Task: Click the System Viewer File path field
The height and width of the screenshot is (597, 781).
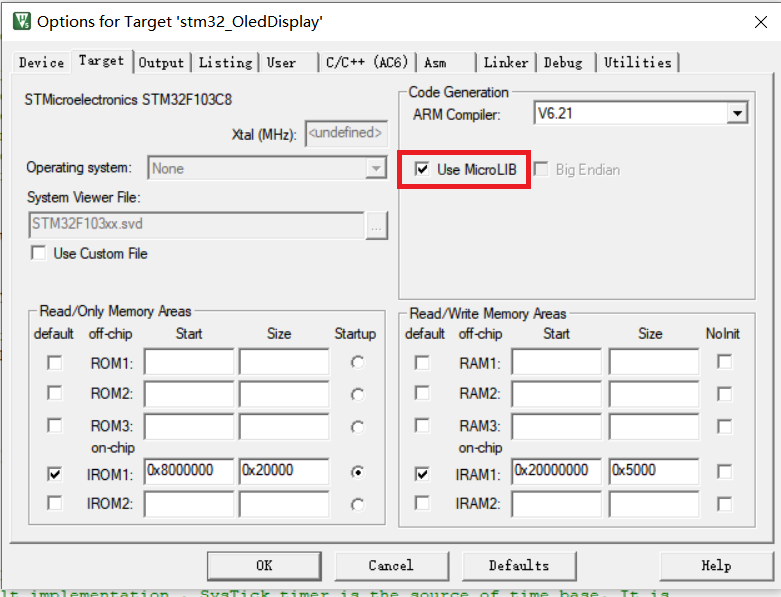Action: 197,225
